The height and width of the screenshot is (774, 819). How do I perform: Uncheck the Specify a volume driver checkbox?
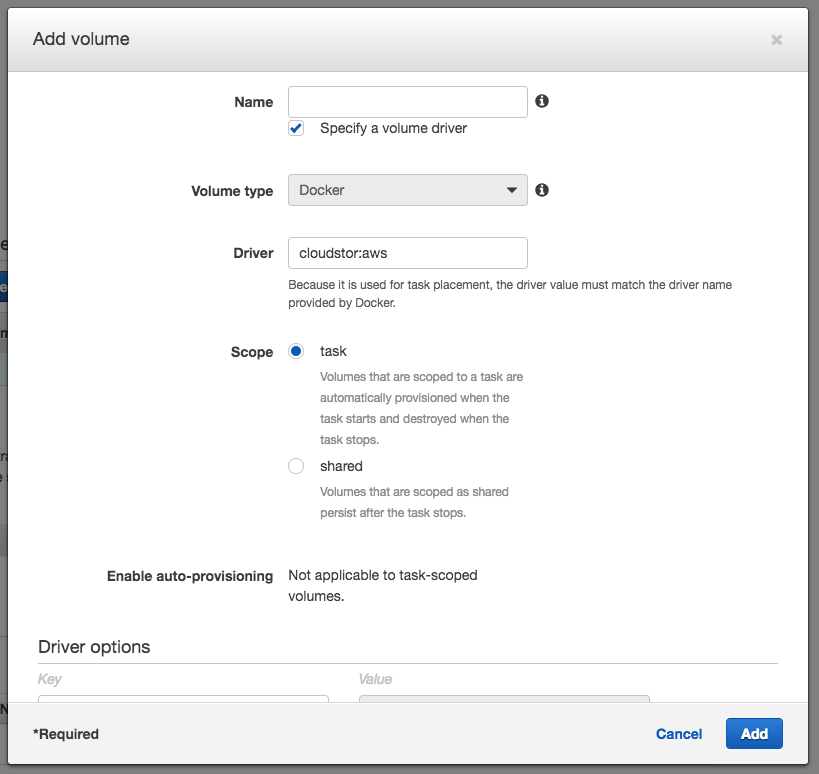pyautogui.click(x=296, y=128)
